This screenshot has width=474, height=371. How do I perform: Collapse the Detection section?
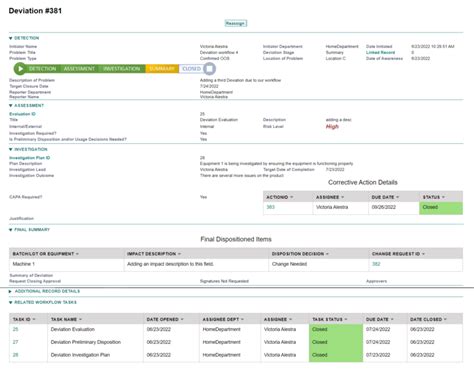coord(11,38)
